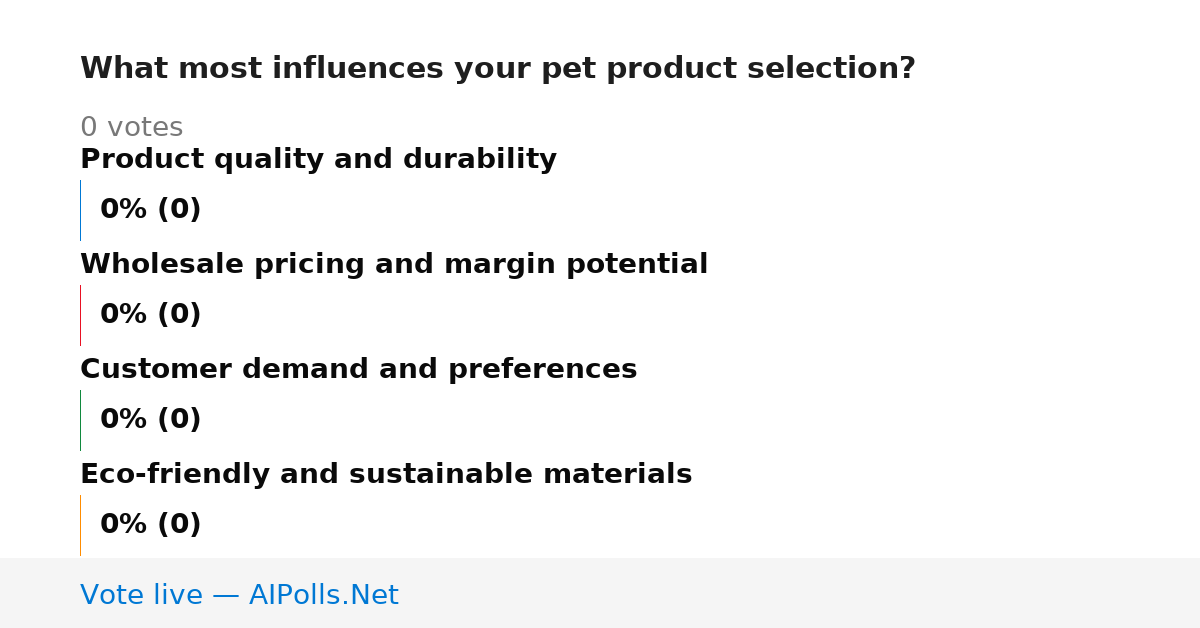Click the 0% (0) result under Eco-friendly
1200x628 pixels.
[x=150, y=525]
